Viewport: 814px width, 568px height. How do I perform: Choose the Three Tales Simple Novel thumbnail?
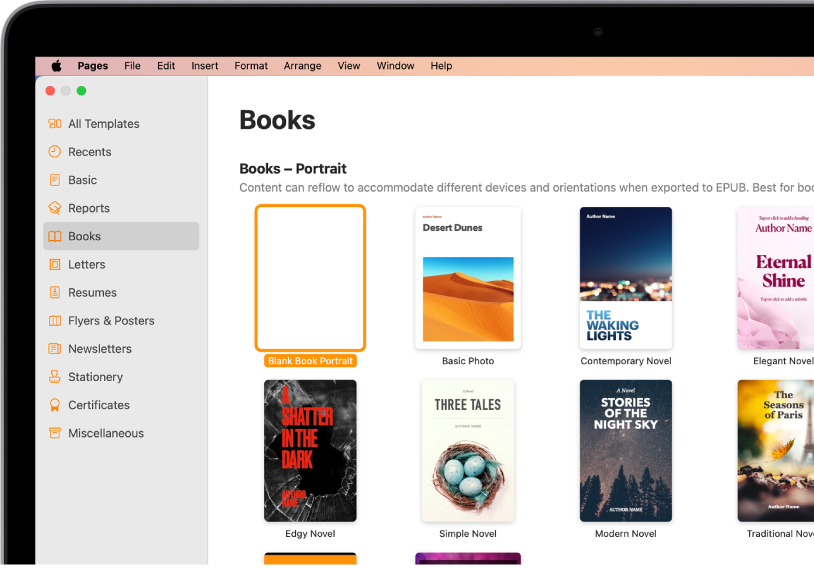pos(468,451)
